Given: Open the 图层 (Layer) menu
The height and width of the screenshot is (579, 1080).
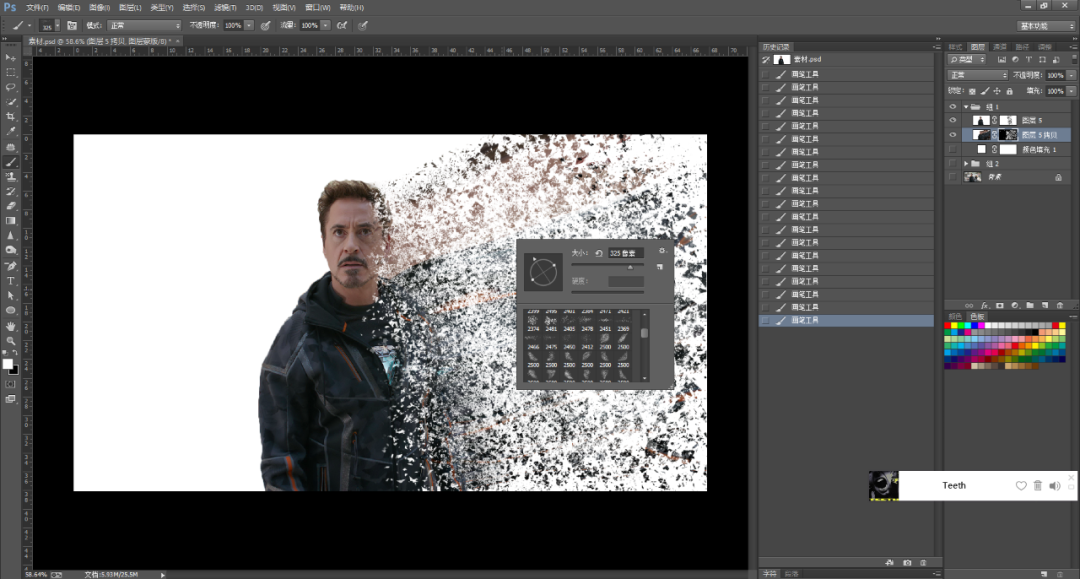Looking at the screenshot, I should [x=129, y=8].
